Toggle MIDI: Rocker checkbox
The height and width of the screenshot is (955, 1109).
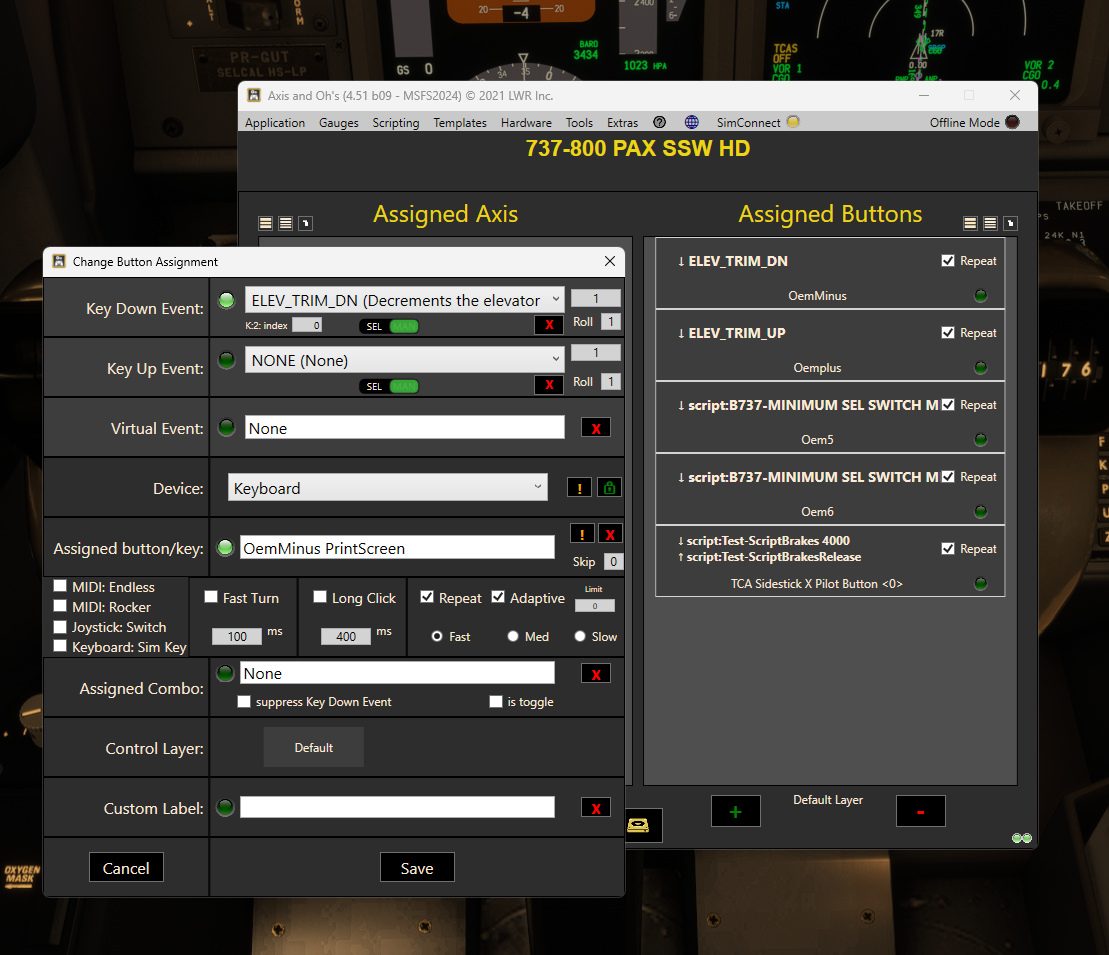tap(60, 606)
